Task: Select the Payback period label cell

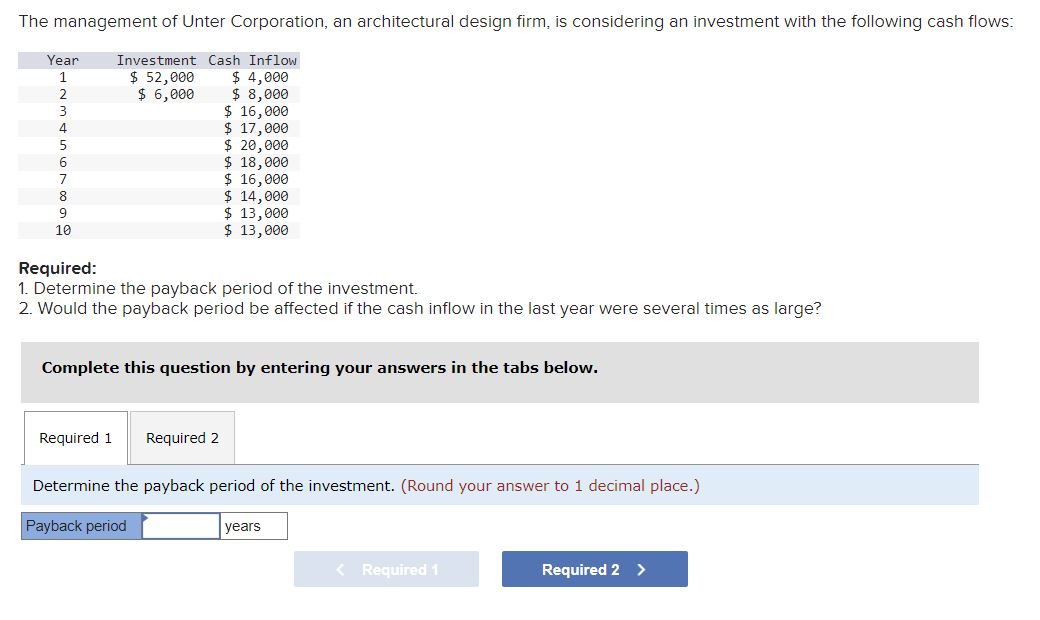Action: click(x=76, y=525)
